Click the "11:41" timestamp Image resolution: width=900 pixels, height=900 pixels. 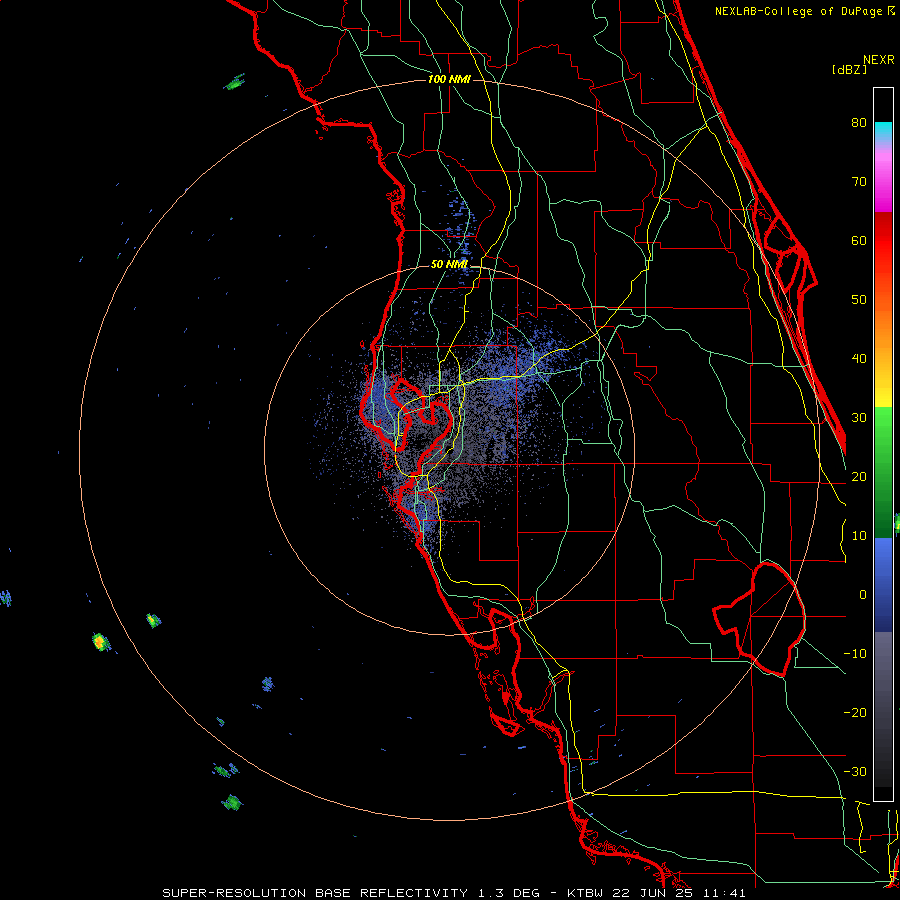[x=723, y=893]
